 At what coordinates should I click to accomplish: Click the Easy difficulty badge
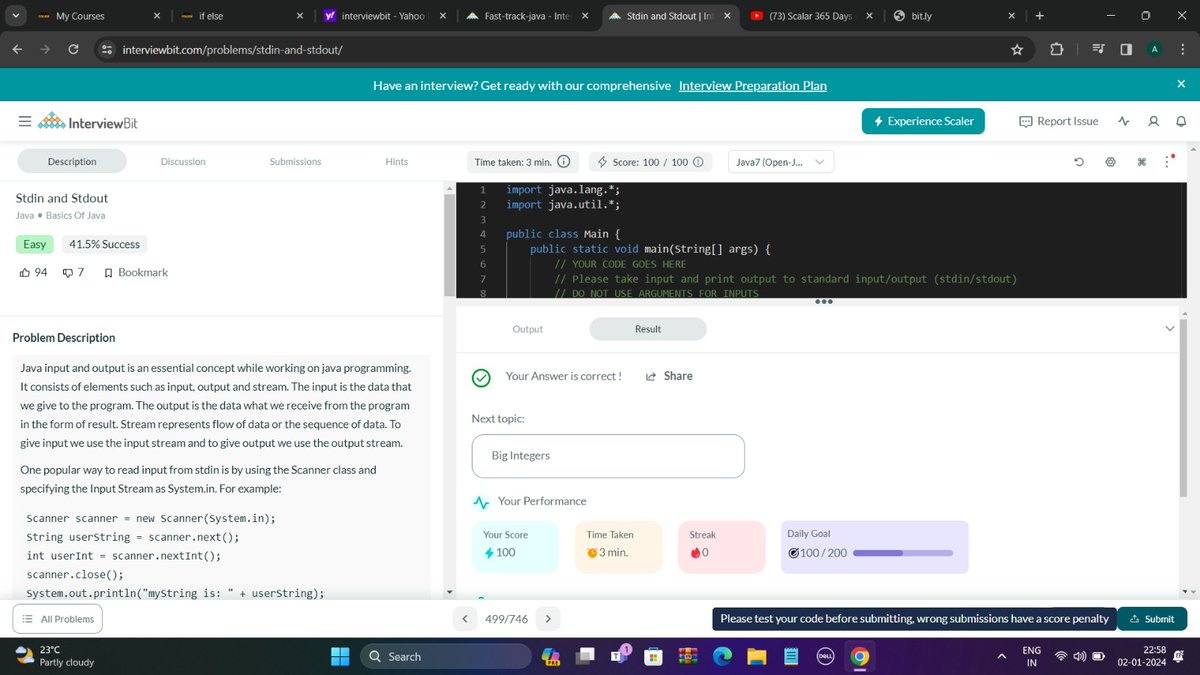(35, 244)
